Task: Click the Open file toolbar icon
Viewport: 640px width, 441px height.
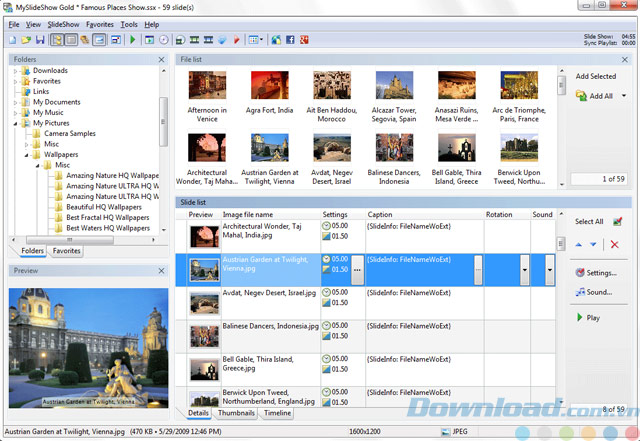Action: (25, 40)
